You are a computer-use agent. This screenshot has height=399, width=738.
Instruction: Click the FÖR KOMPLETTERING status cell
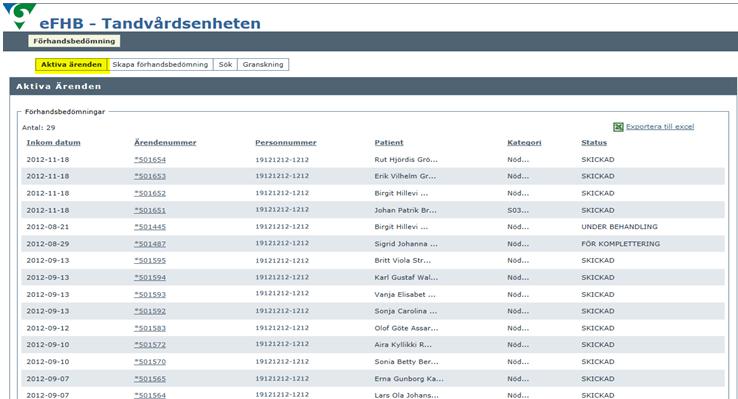pyautogui.click(x=620, y=244)
